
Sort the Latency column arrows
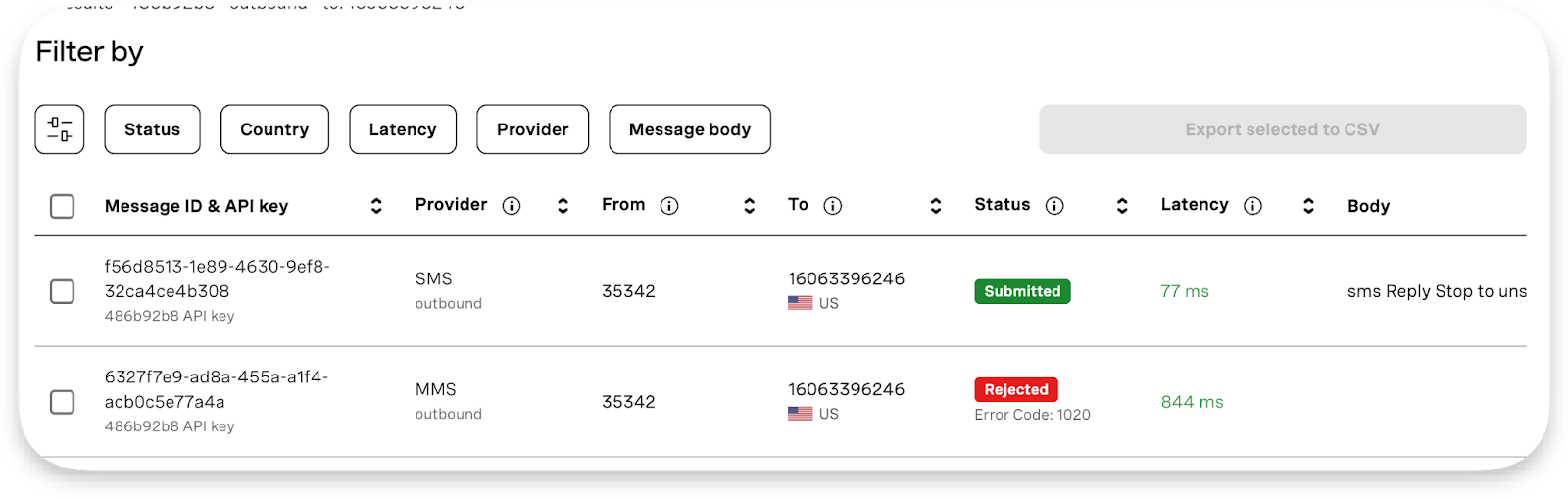(1308, 205)
